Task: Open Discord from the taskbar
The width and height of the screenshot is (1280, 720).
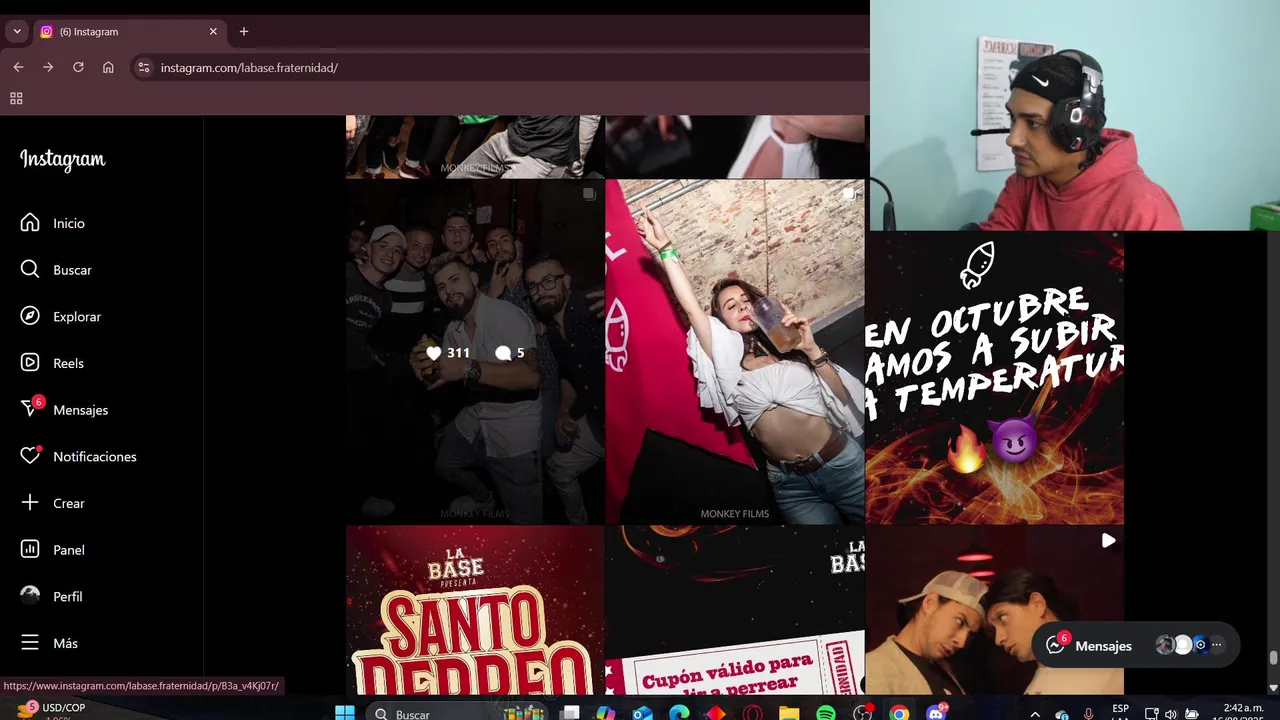Action: point(936,713)
